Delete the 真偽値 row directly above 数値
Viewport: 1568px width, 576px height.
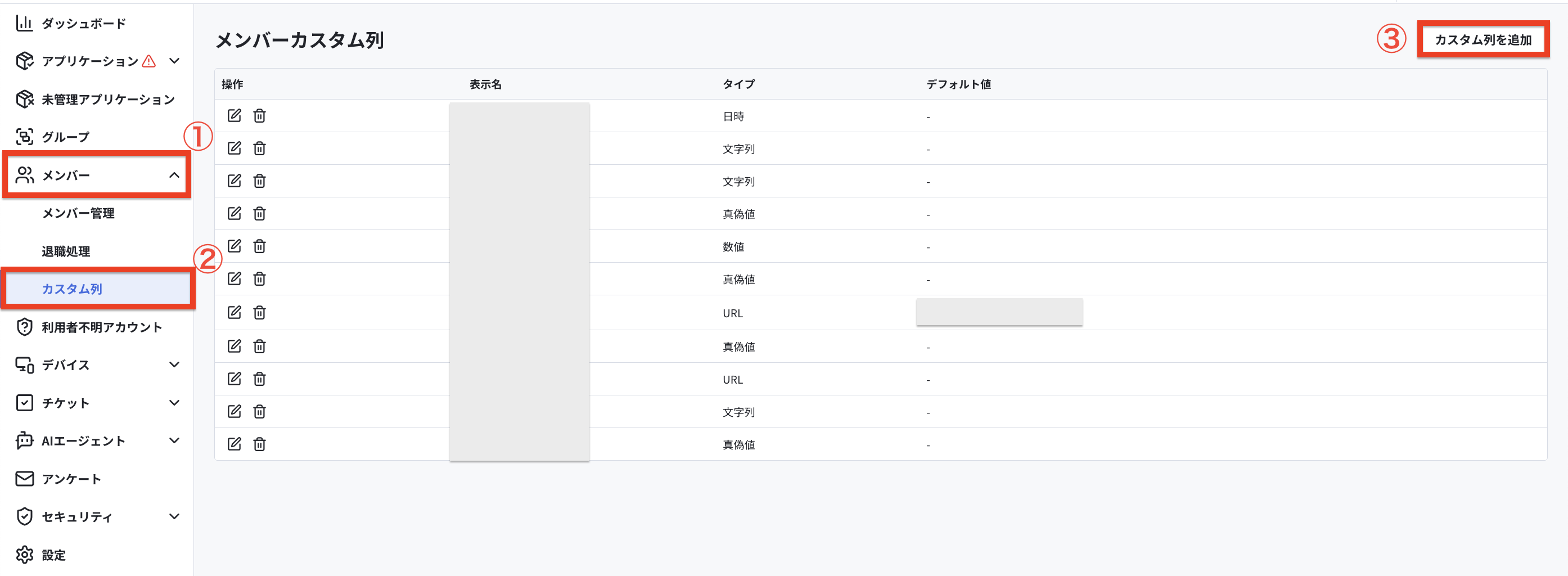pos(259,213)
